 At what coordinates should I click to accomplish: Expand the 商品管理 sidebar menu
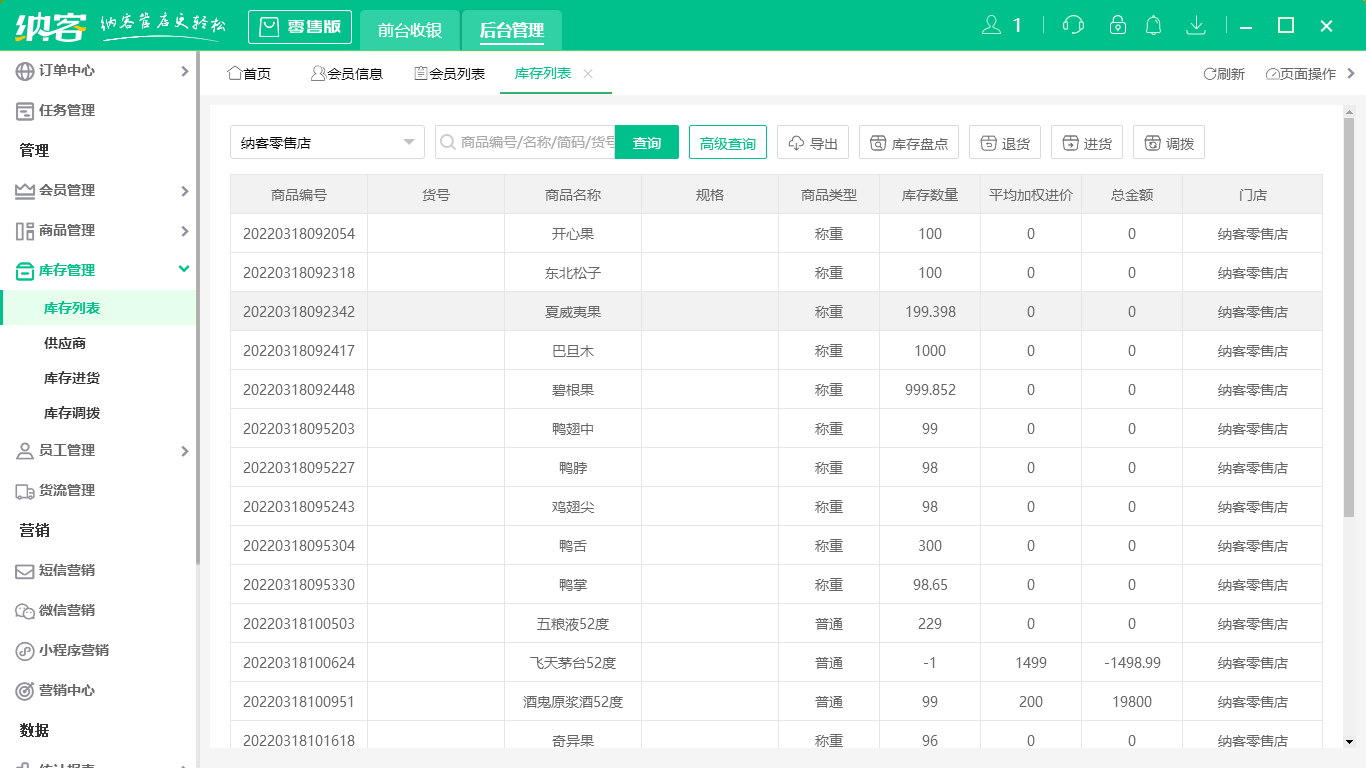point(100,230)
